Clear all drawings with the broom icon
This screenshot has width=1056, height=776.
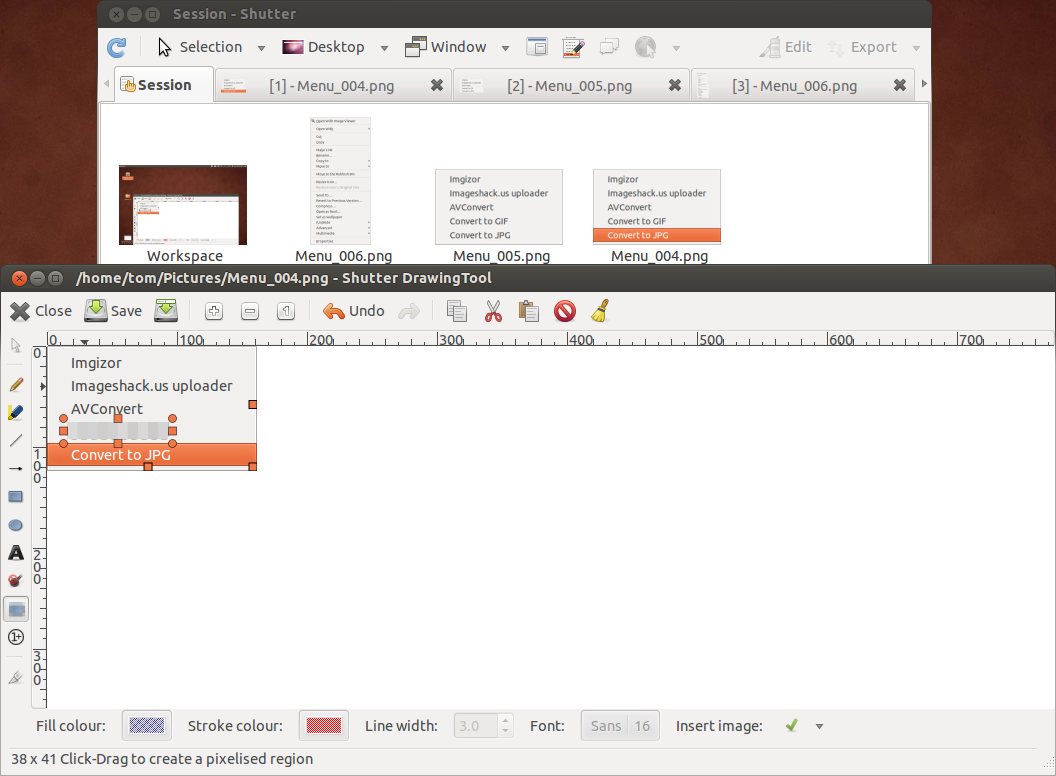coord(600,311)
